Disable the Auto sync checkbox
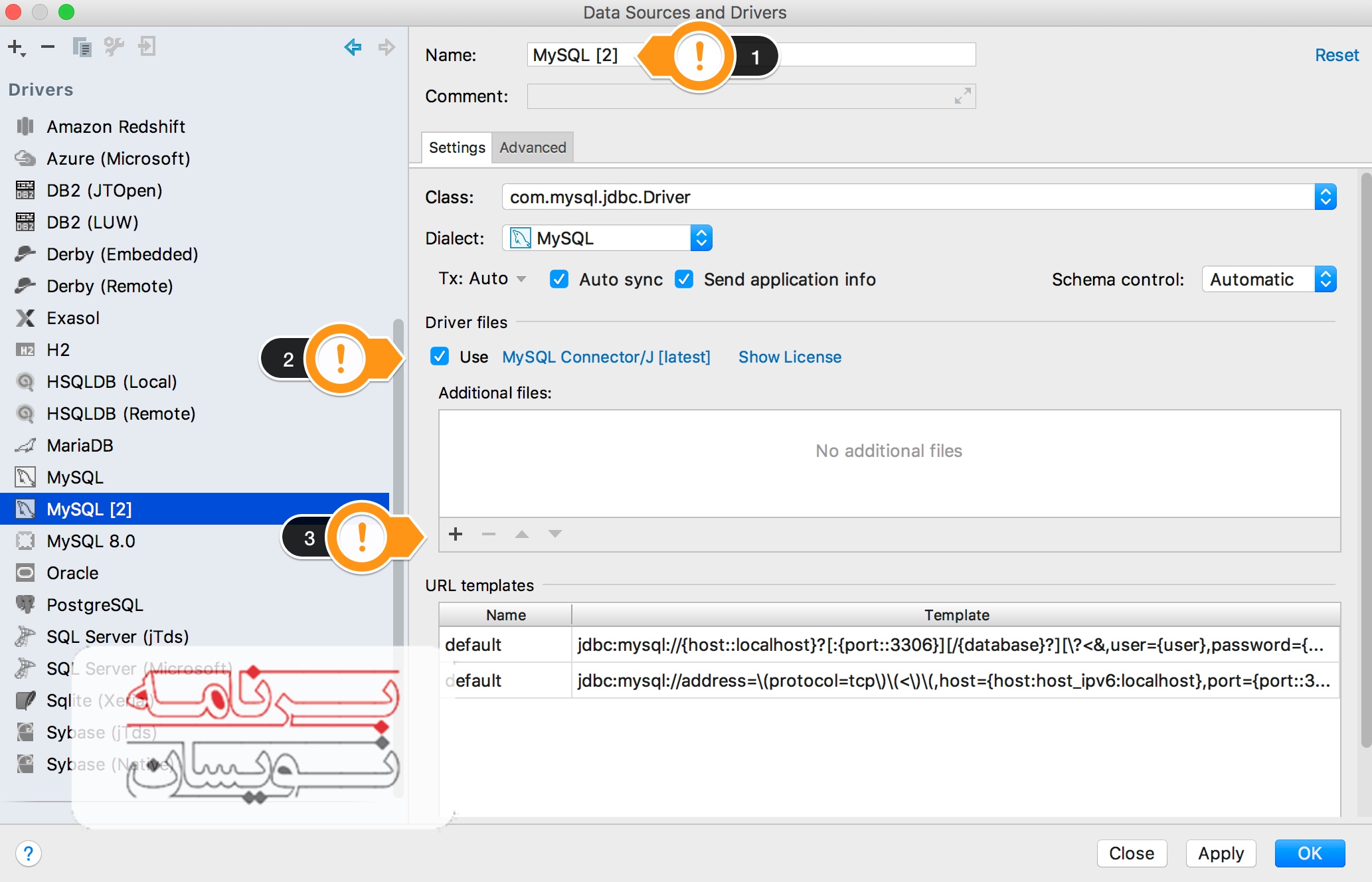Image resolution: width=1372 pixels, height=882 pixels. point(559,280)
